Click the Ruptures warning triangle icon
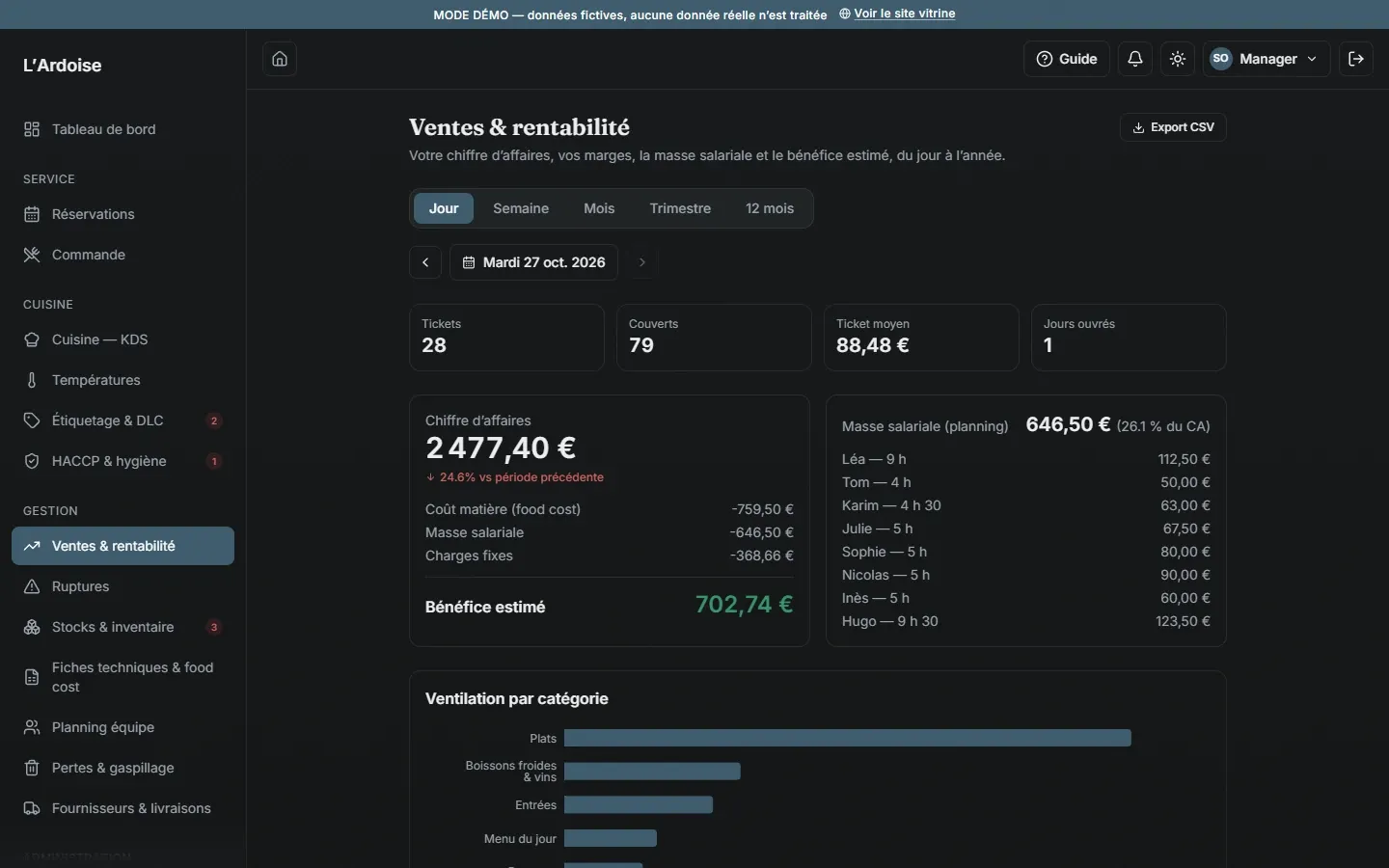Viewport: 1389px width, 868px height. pos(32,586)
